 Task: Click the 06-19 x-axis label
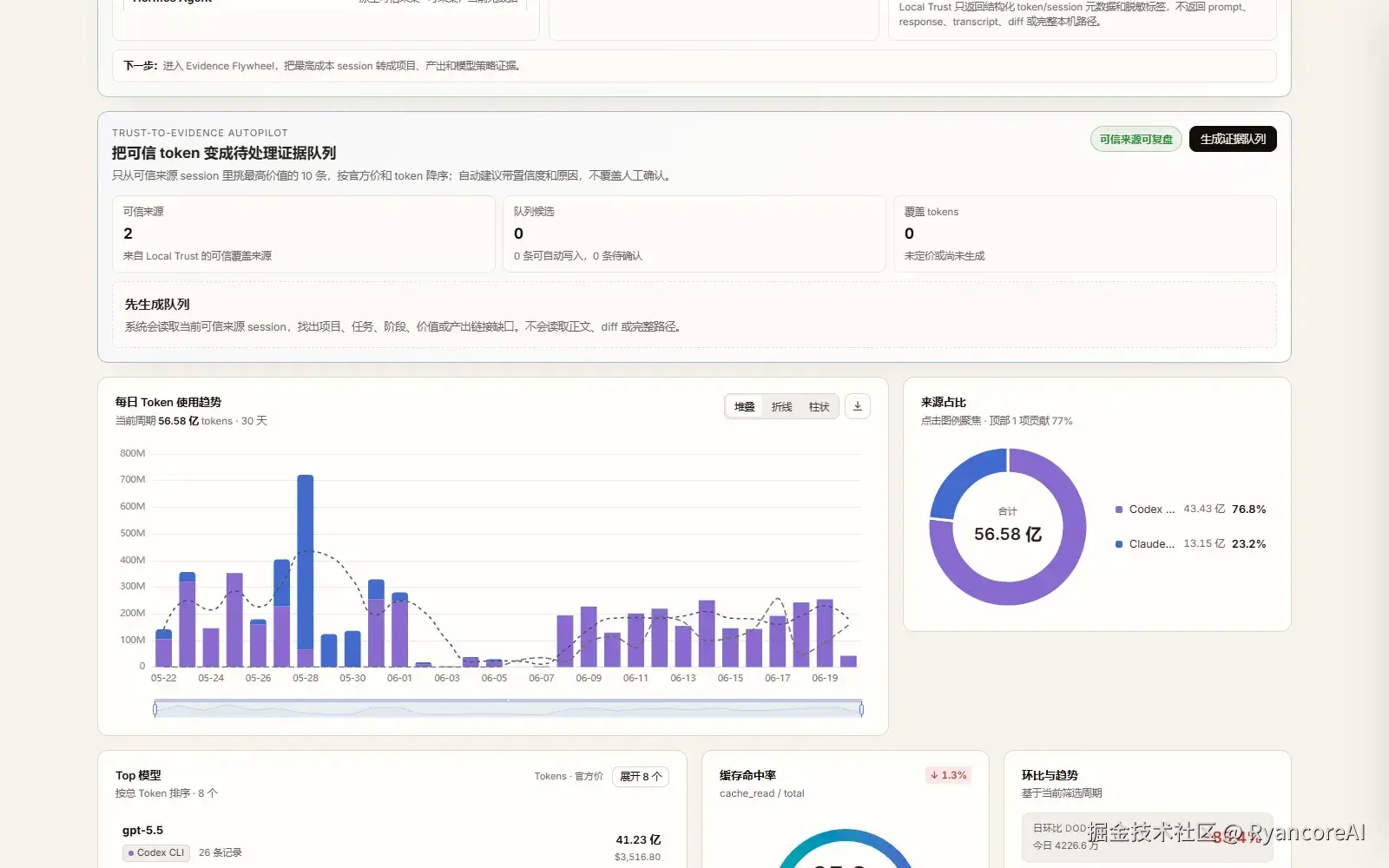pyautogui.click(x=825, y=678)
